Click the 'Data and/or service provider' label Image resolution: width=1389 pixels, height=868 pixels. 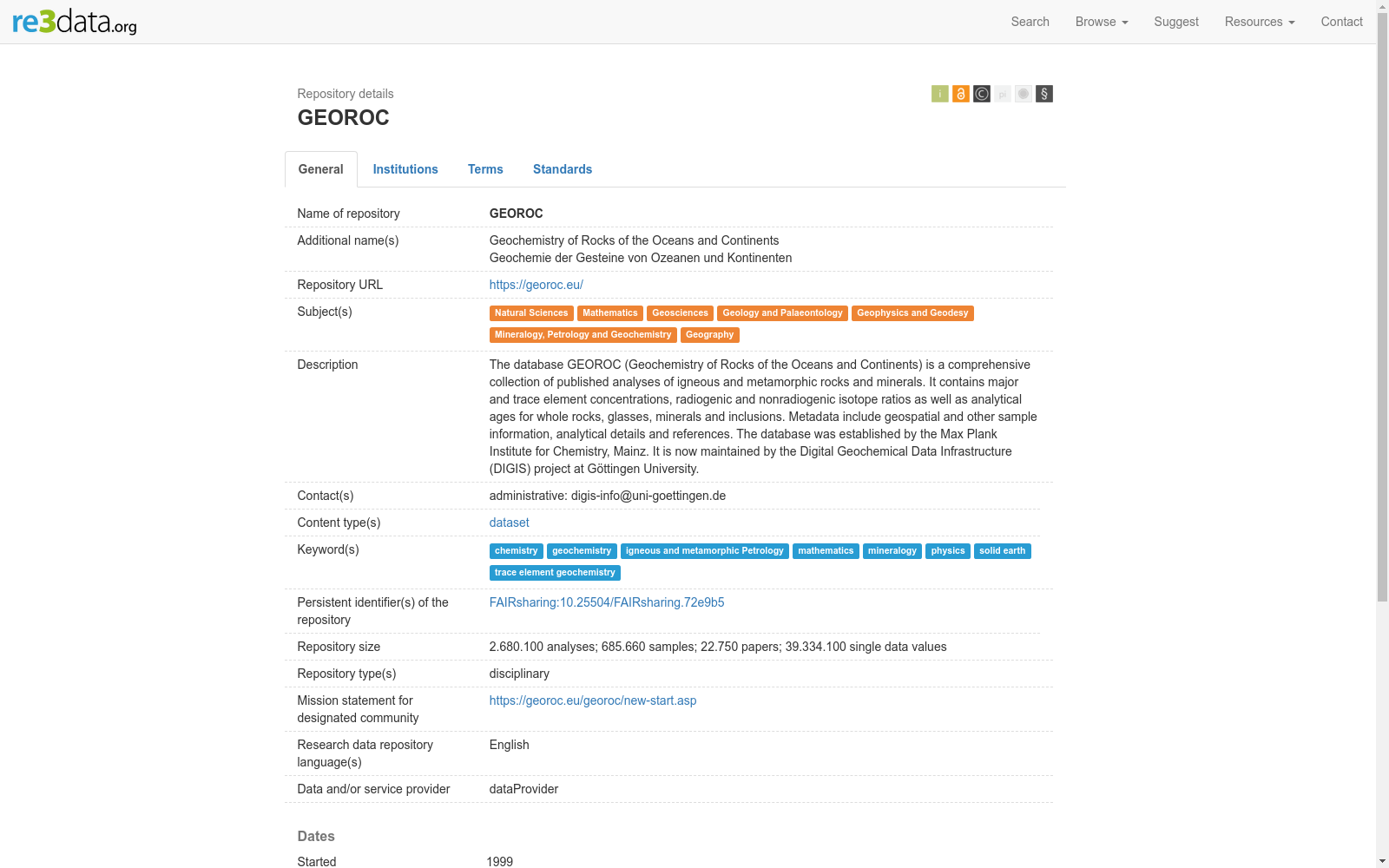pyautogui.click(x=374, y=789)
